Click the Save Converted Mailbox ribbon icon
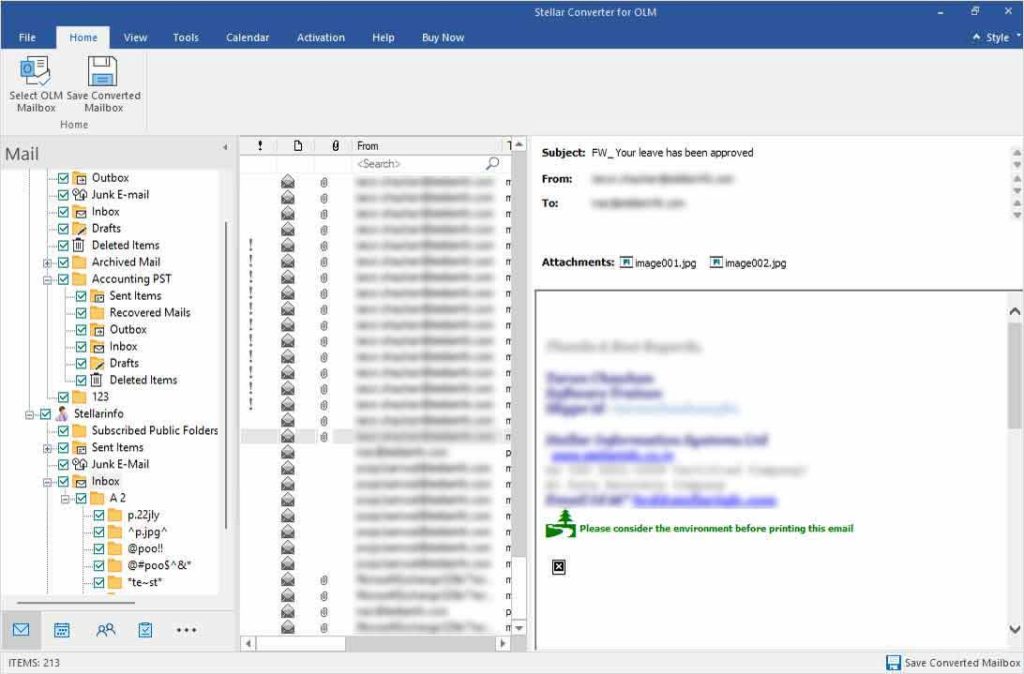The image size is (1024, 674). tap(103, 71)
